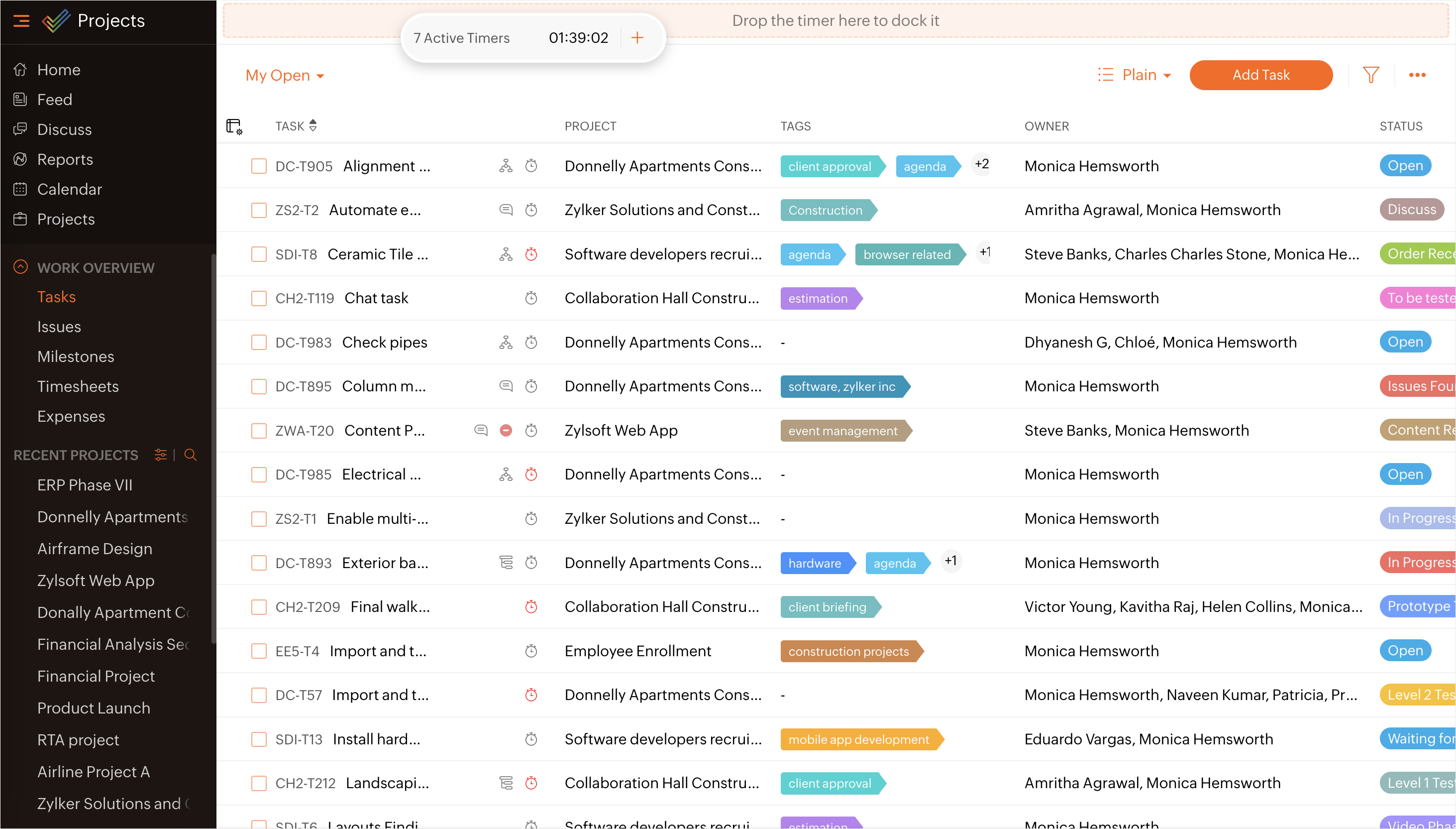Click the hamburger menu icon
The height and width of the screenshot is (829, 1456).
tap(21, 21)
